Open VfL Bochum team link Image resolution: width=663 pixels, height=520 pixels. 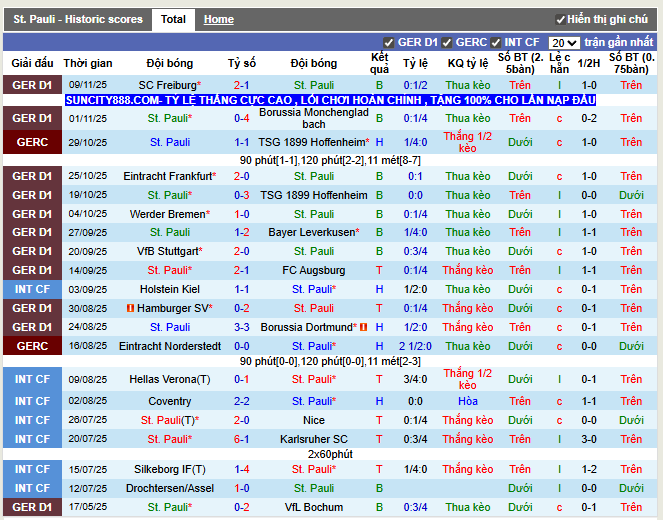point(314,507)
